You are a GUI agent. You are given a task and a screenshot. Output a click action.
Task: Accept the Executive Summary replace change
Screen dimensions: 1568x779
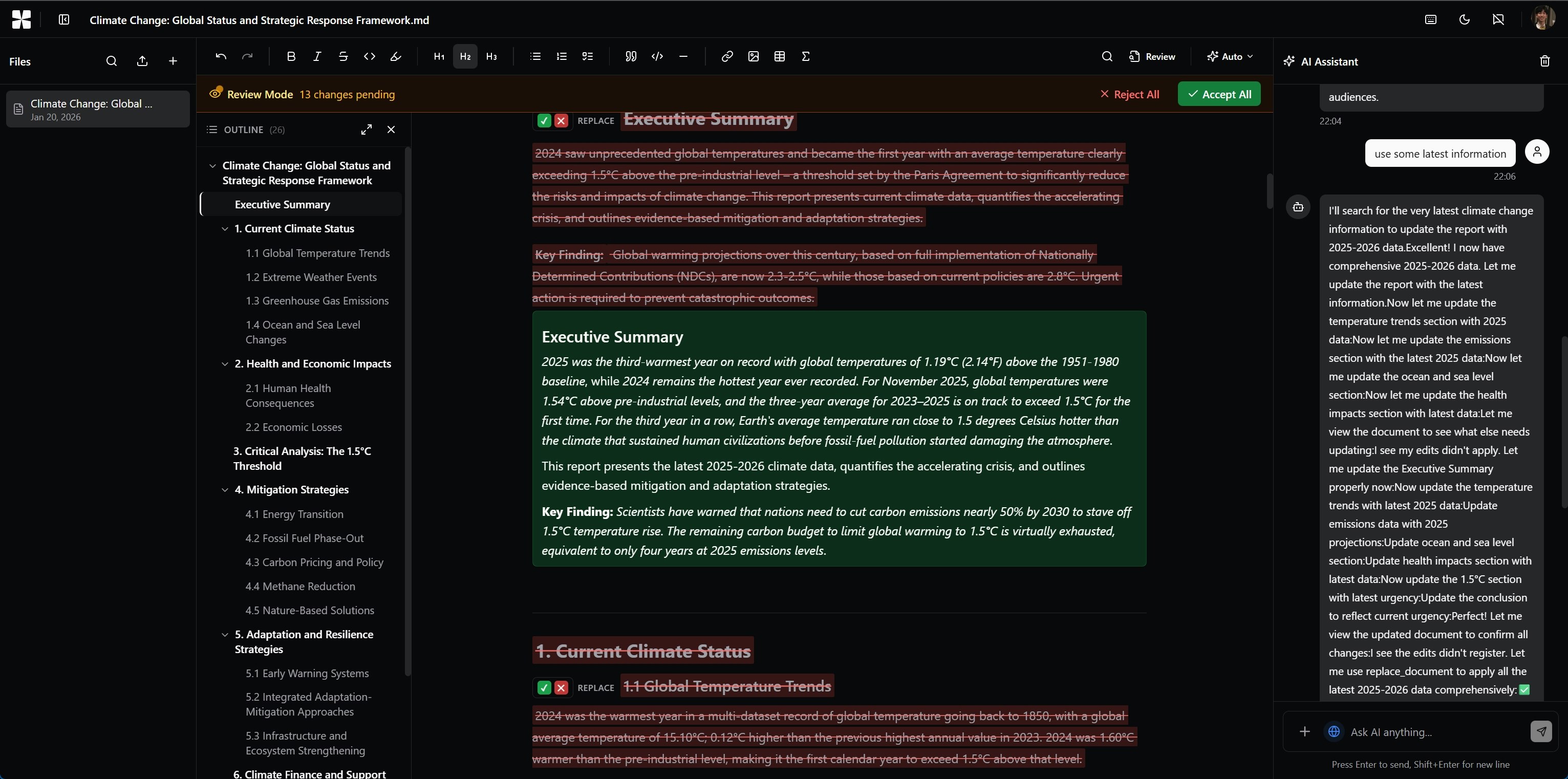pos(544,120)
